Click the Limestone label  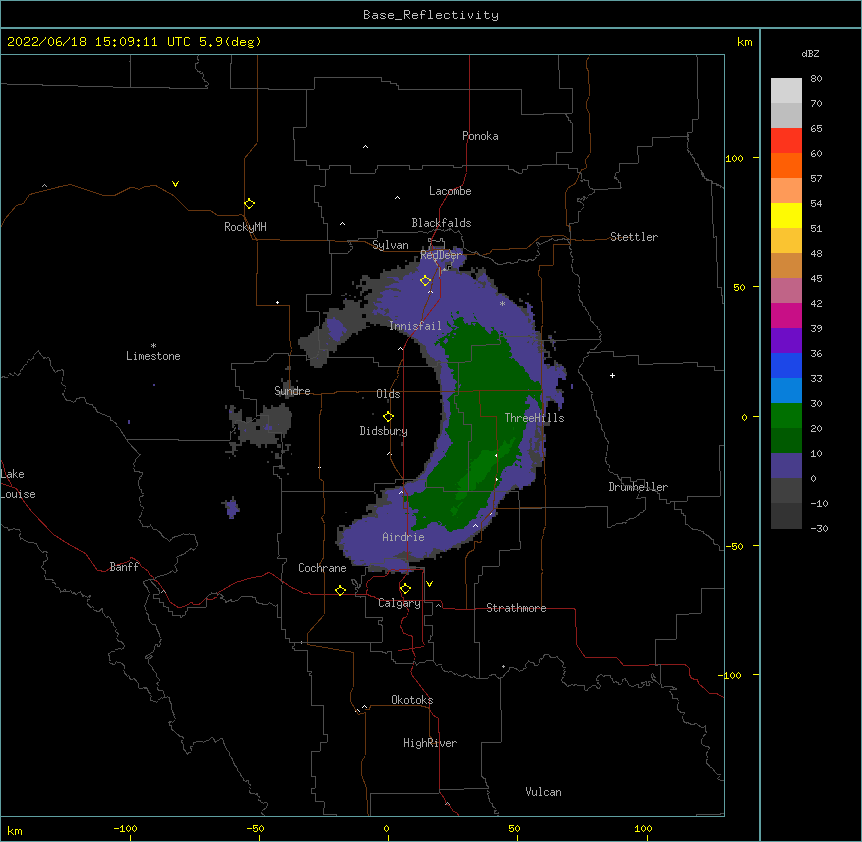pos(153,356)
